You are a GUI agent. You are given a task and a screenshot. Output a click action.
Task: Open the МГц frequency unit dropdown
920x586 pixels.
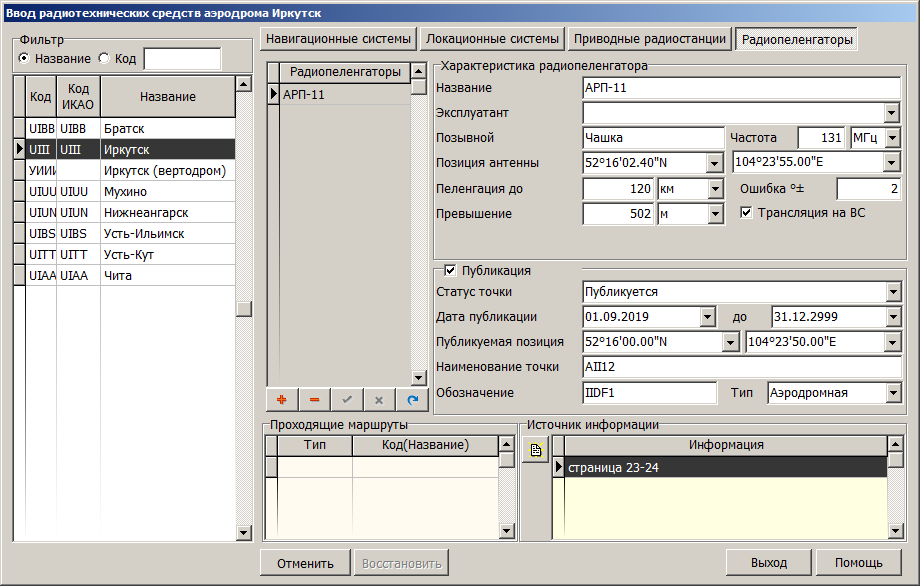point(892,138)
